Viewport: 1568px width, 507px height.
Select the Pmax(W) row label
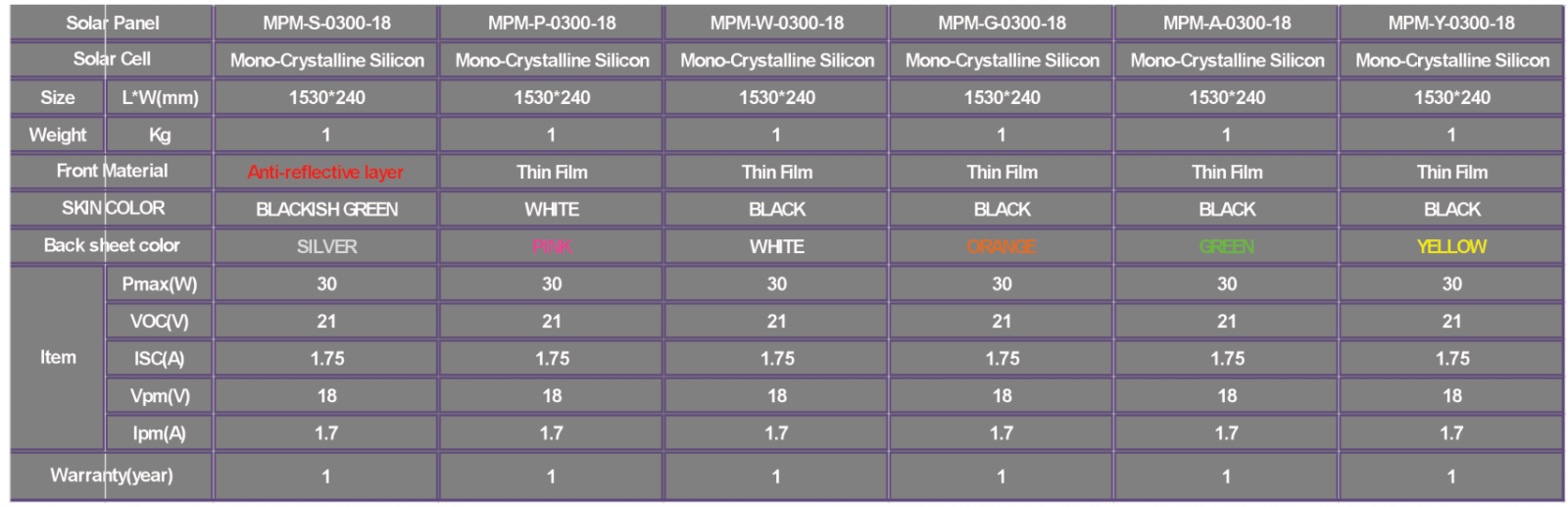(160, 284)
